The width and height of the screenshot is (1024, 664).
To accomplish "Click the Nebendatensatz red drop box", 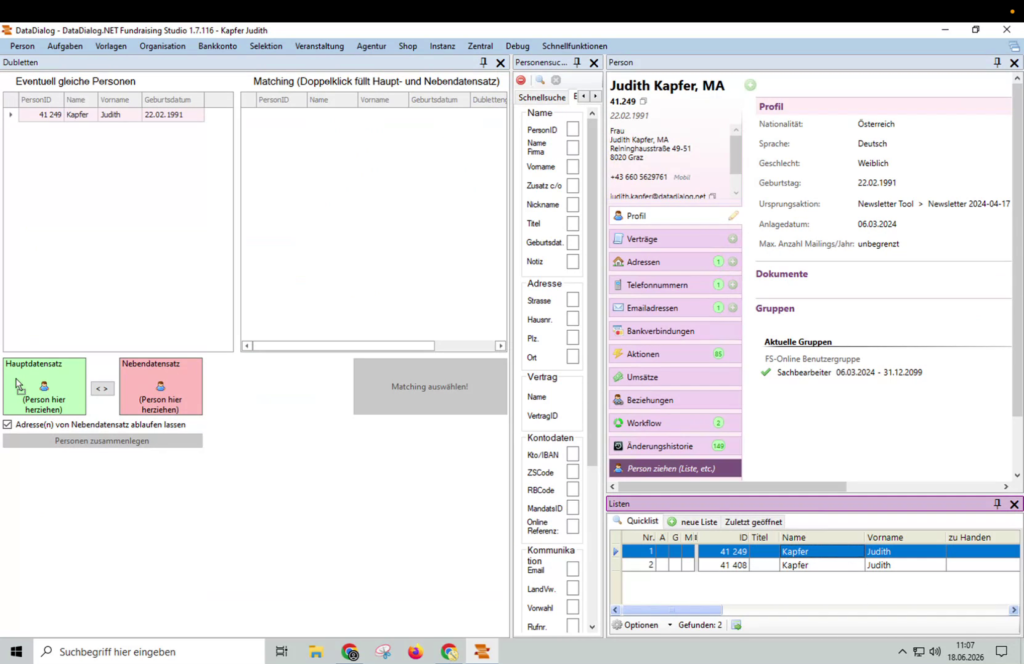I will [161, 386].
